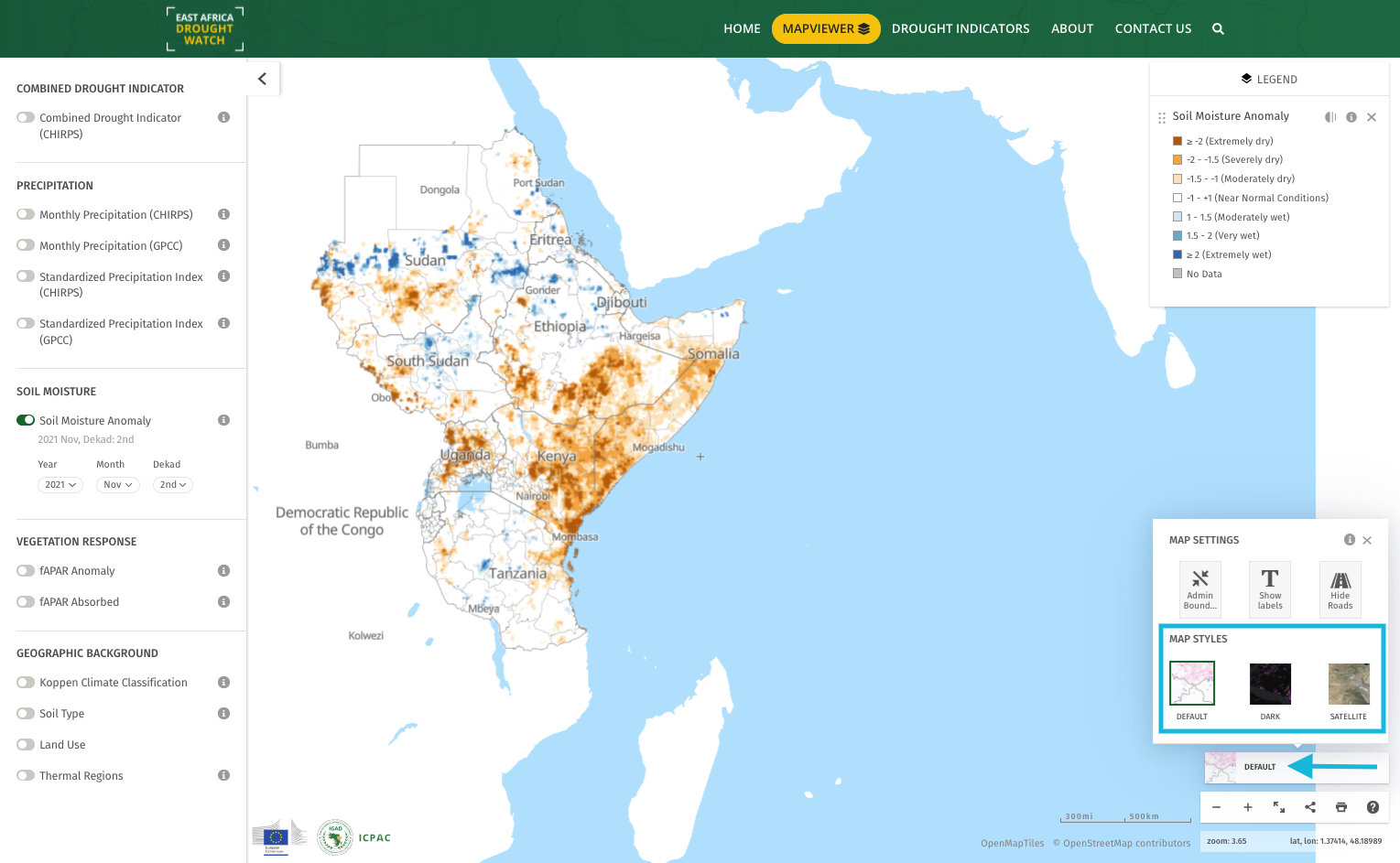Open the Dekad 2nd dropdown
This screenshot has height=863, width=1400.
173,485
